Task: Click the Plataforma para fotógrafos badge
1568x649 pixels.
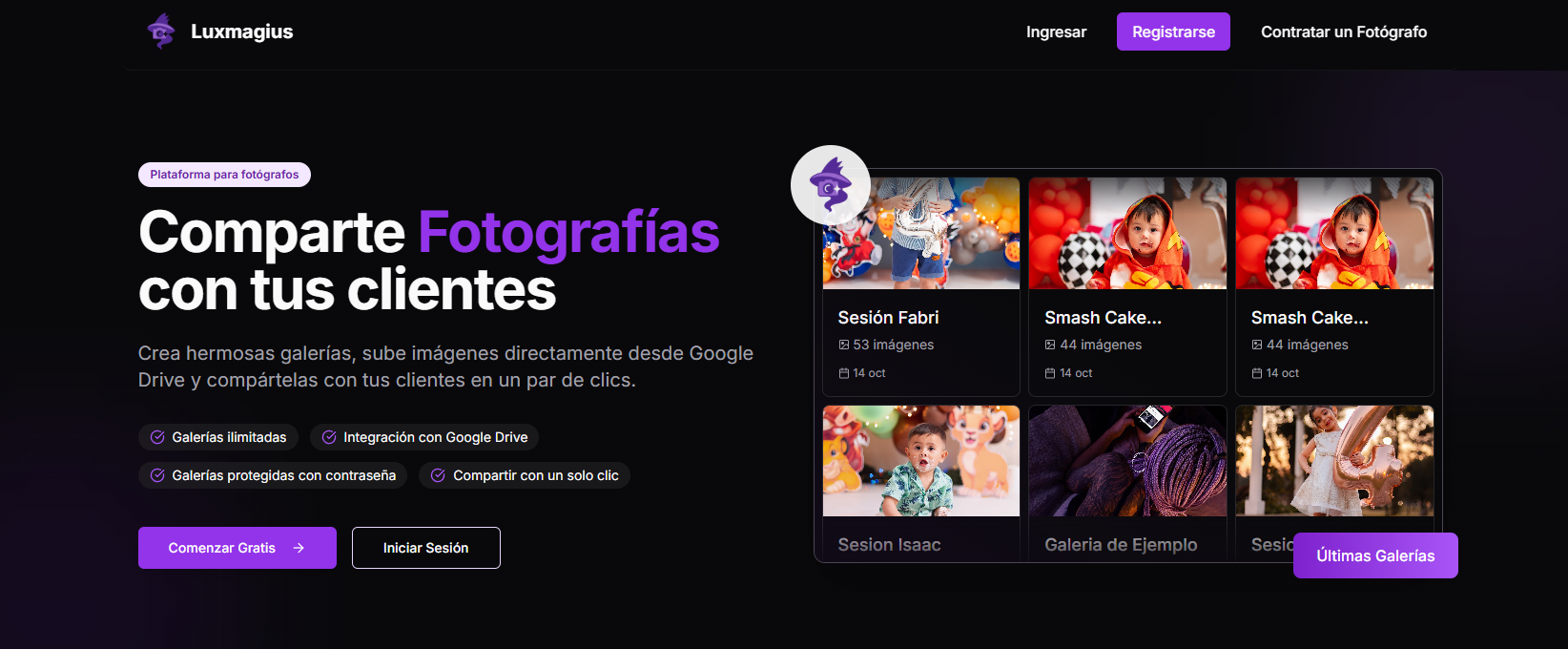Action: click(x=224, y=175)
